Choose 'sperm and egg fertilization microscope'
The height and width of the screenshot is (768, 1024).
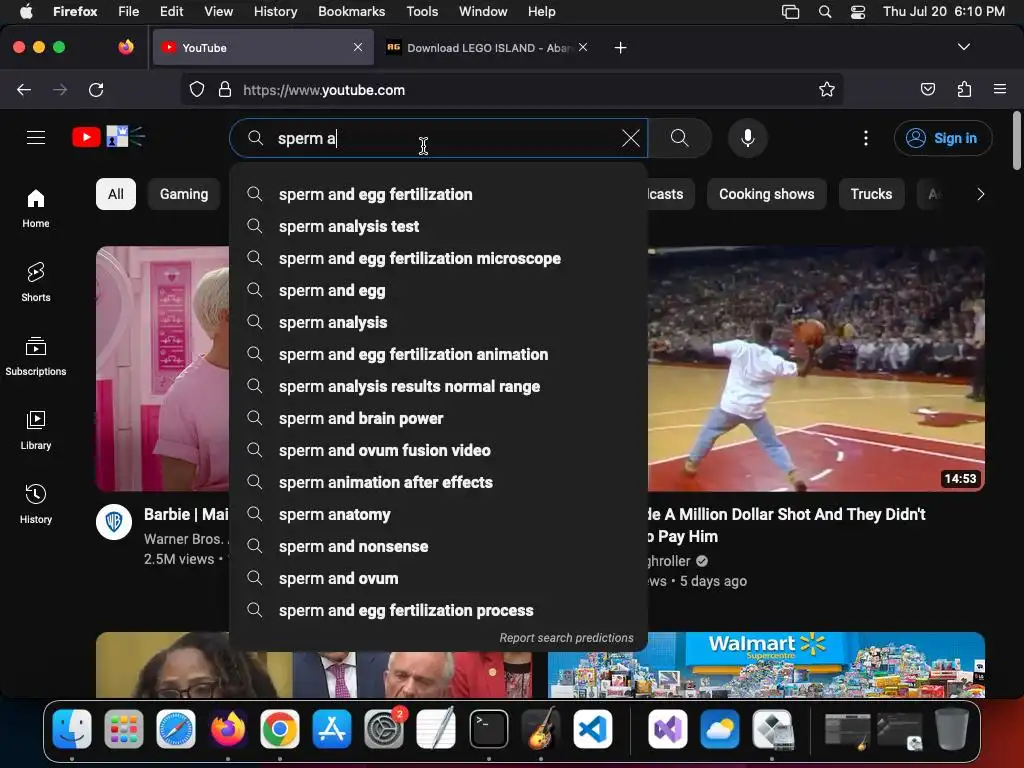[438, 259]
